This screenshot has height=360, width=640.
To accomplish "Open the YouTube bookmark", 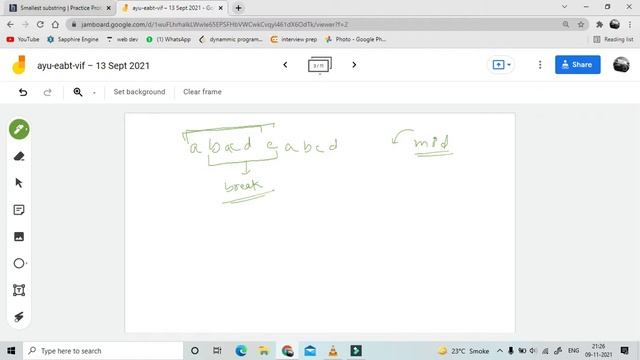I will click(x=23, y=39).
